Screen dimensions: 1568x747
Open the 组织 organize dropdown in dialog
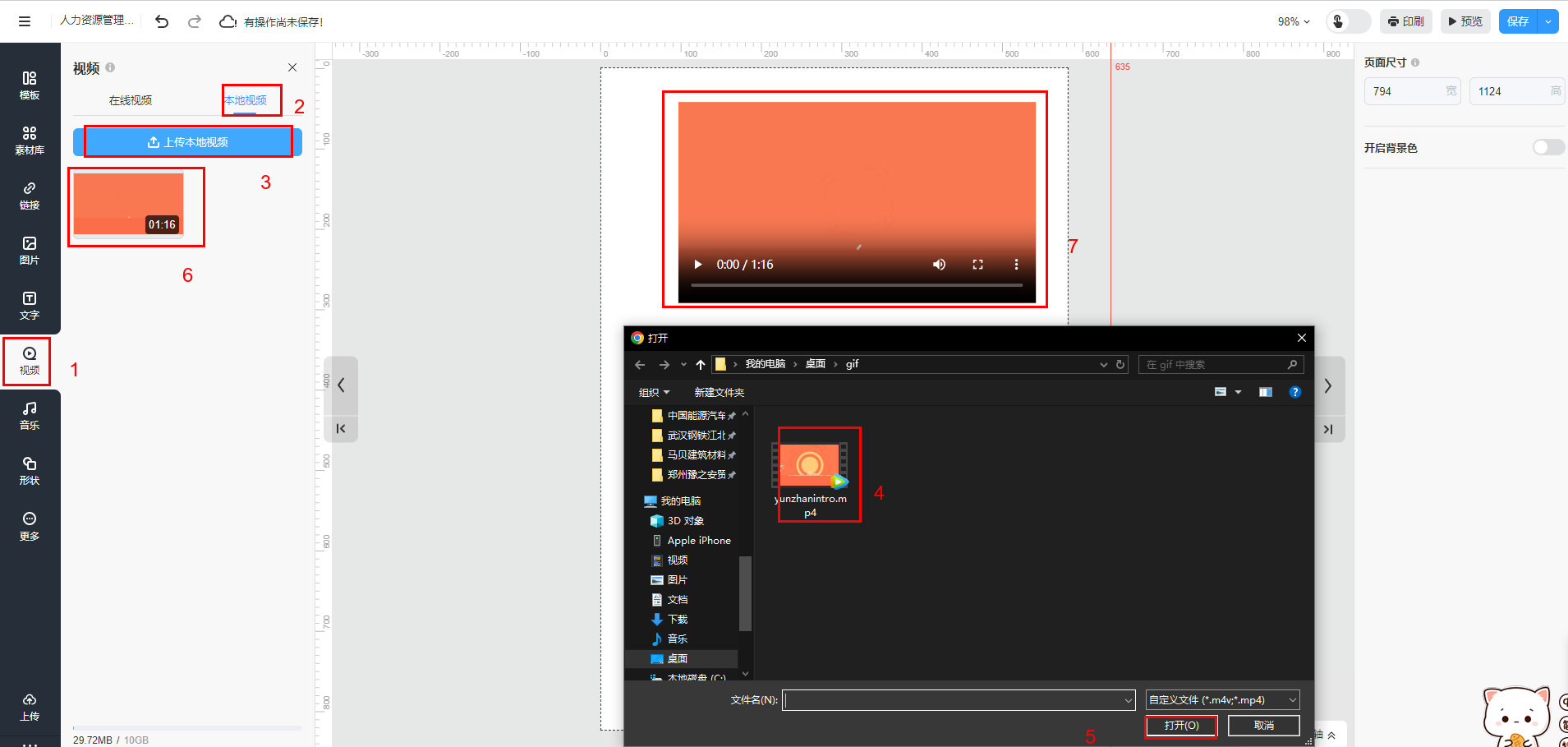tap(654, 392)
